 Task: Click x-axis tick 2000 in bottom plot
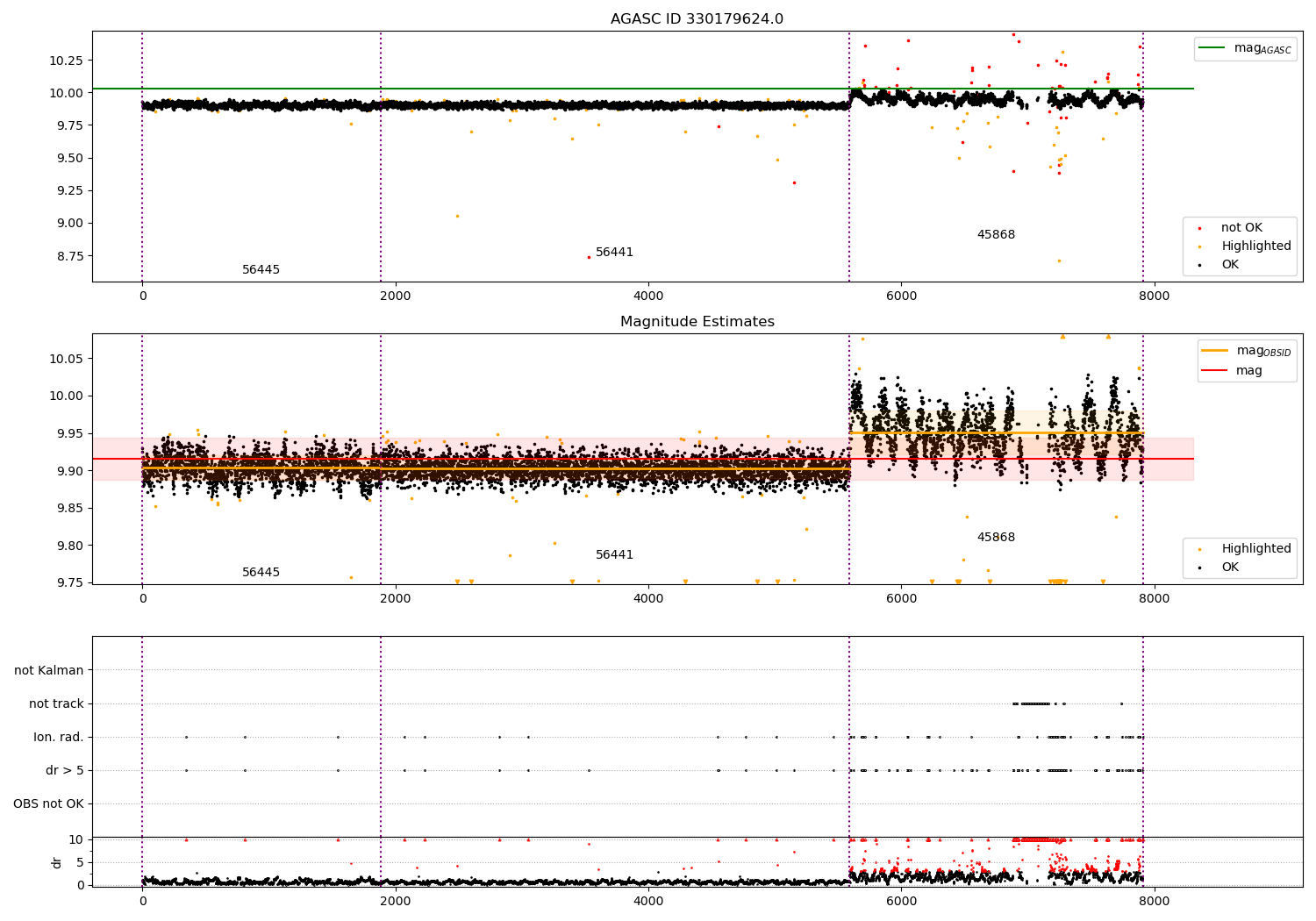[396, 901]
